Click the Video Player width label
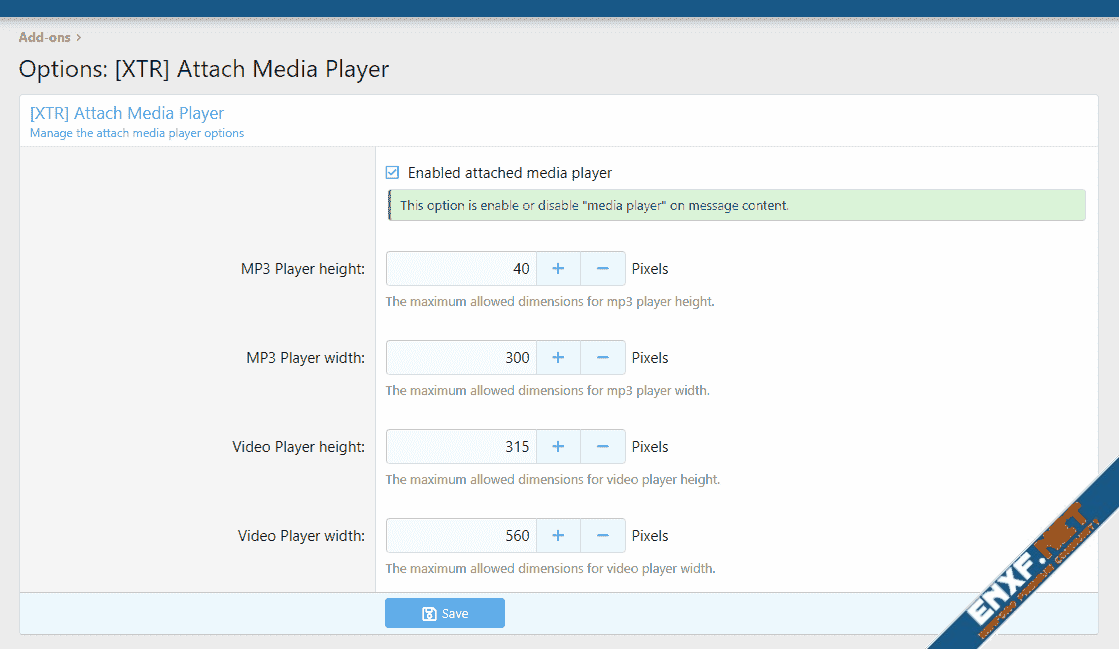This screenshot has height=649, width=1119. [301, 536]
